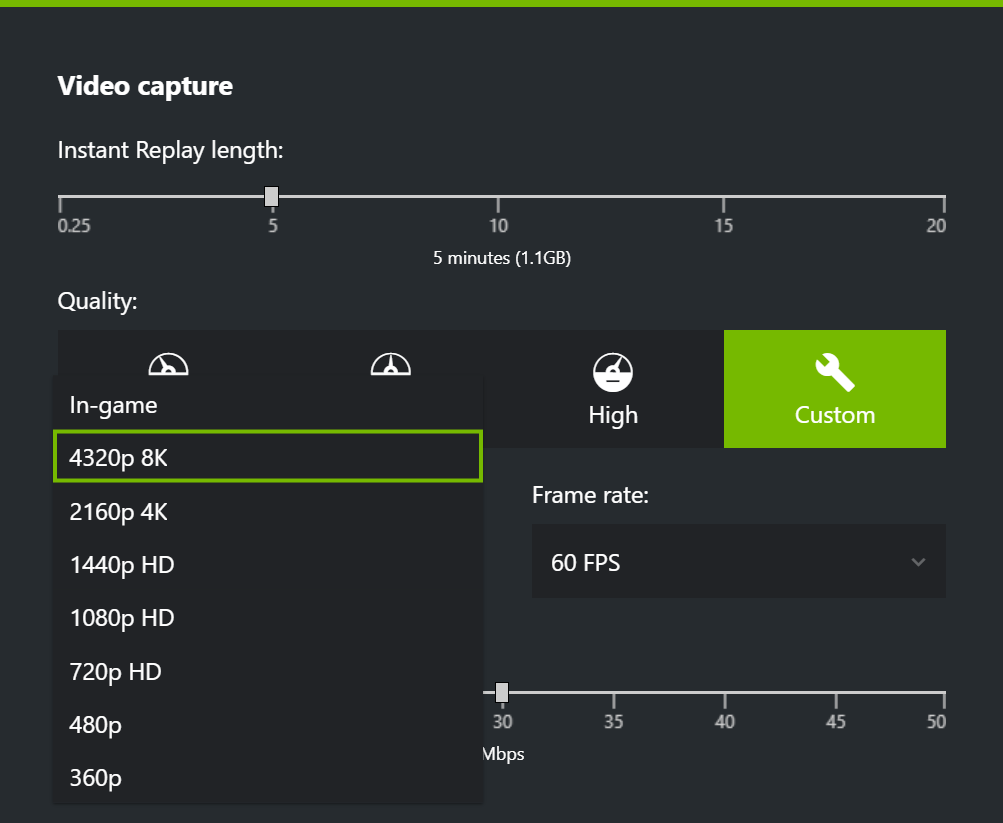Open the Frame rate 60 FPS dropdown
Screen dimensions: 1003x823
click(739, 561)
